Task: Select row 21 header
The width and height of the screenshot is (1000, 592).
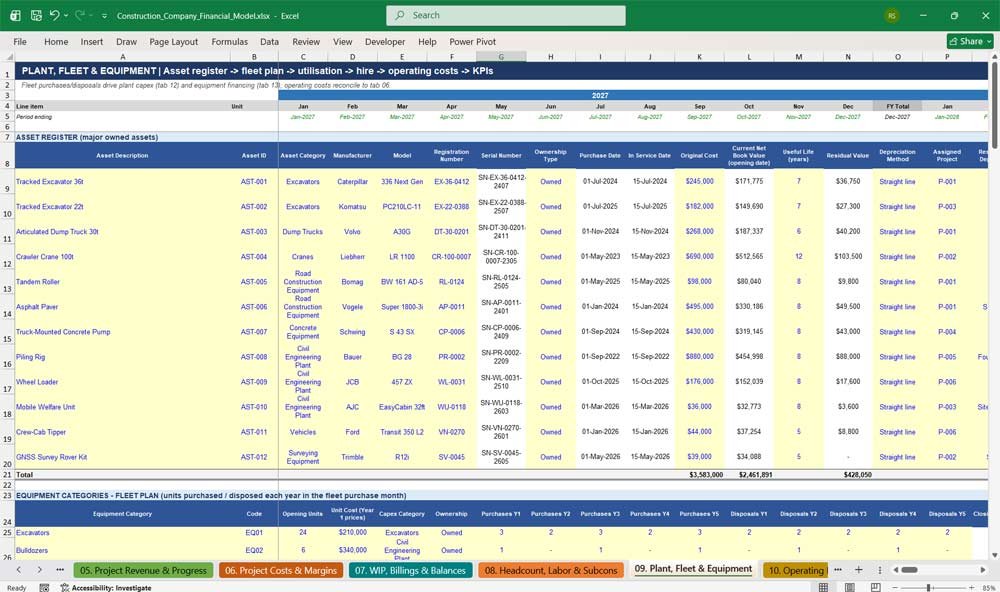Action: pos(7,475)
